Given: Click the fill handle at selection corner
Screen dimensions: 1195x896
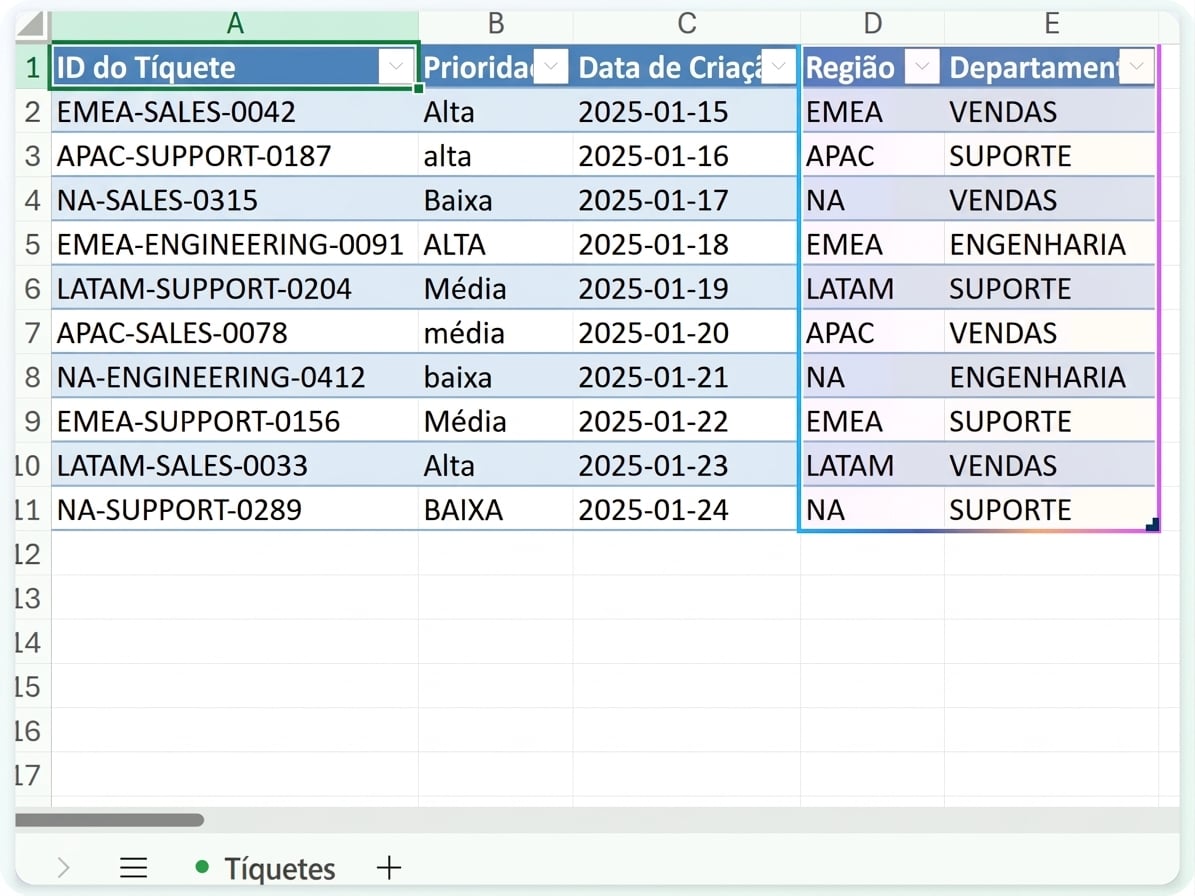Looking at the screenshot, I should [x=1152, y=524].
